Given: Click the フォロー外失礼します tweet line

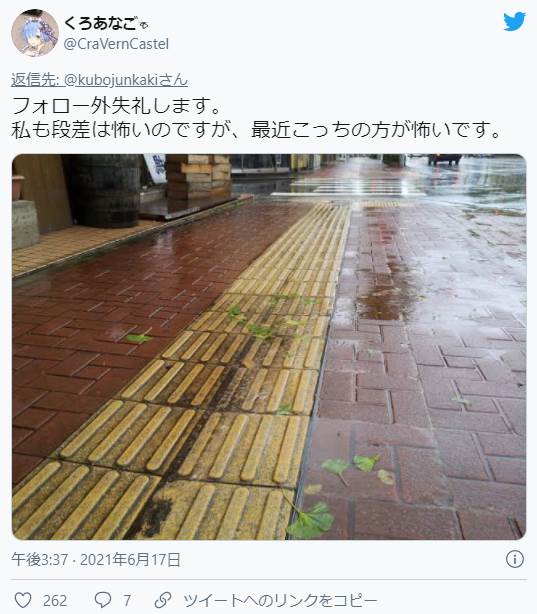Looking at the screenshot, I should (117, 105).
